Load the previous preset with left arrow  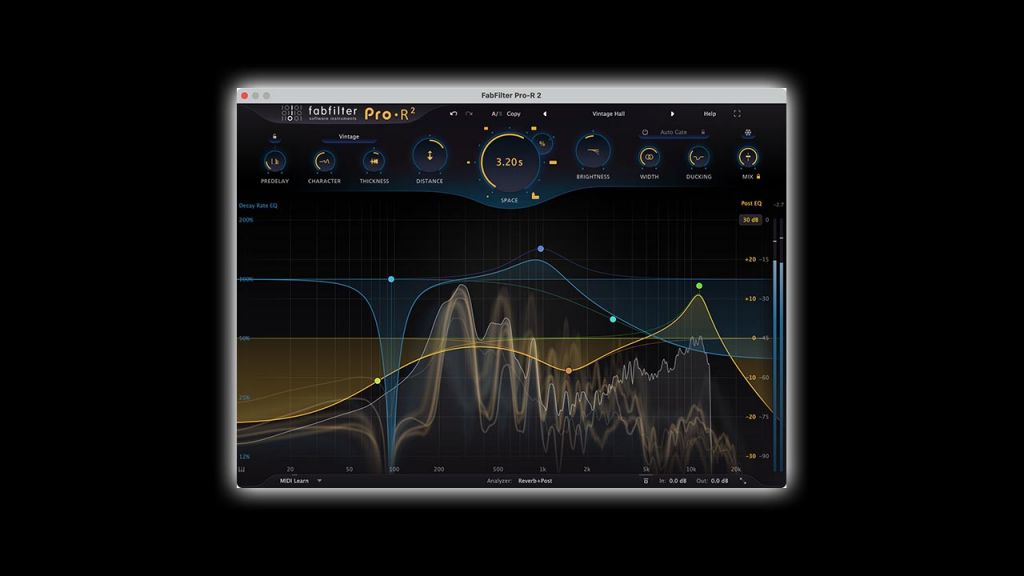click(x=545, y=114)
